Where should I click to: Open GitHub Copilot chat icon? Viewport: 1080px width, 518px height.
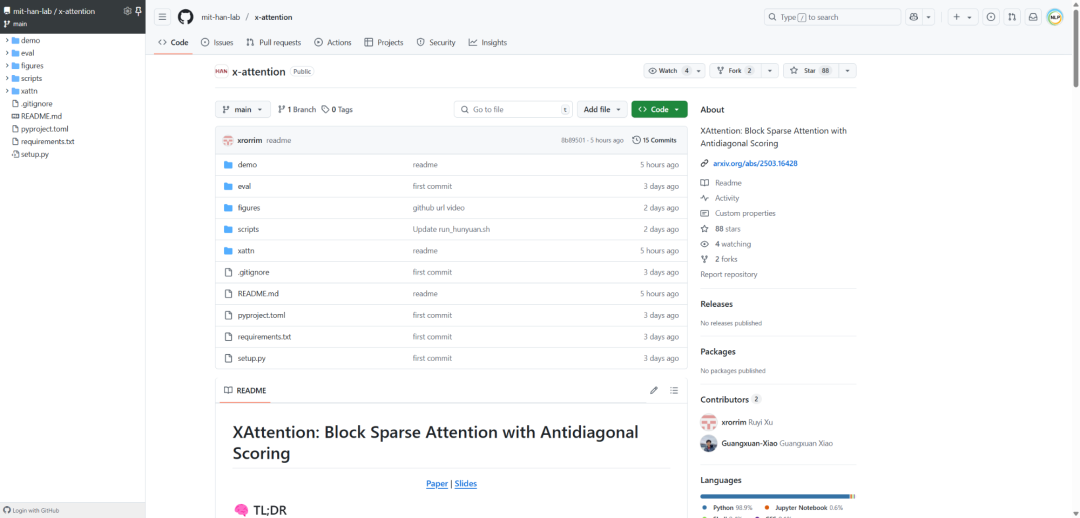pyautogui.click(x=914, y=17)
